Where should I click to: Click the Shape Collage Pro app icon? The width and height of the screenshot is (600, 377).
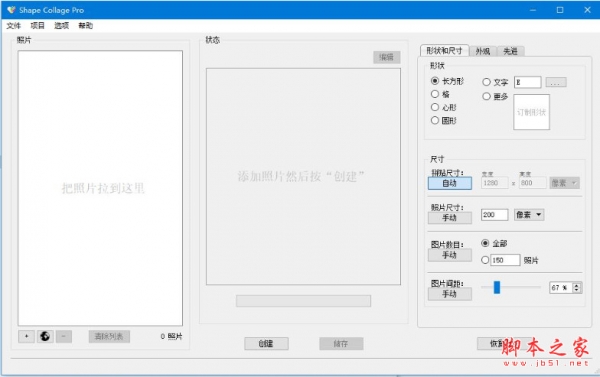pos(11,10)
